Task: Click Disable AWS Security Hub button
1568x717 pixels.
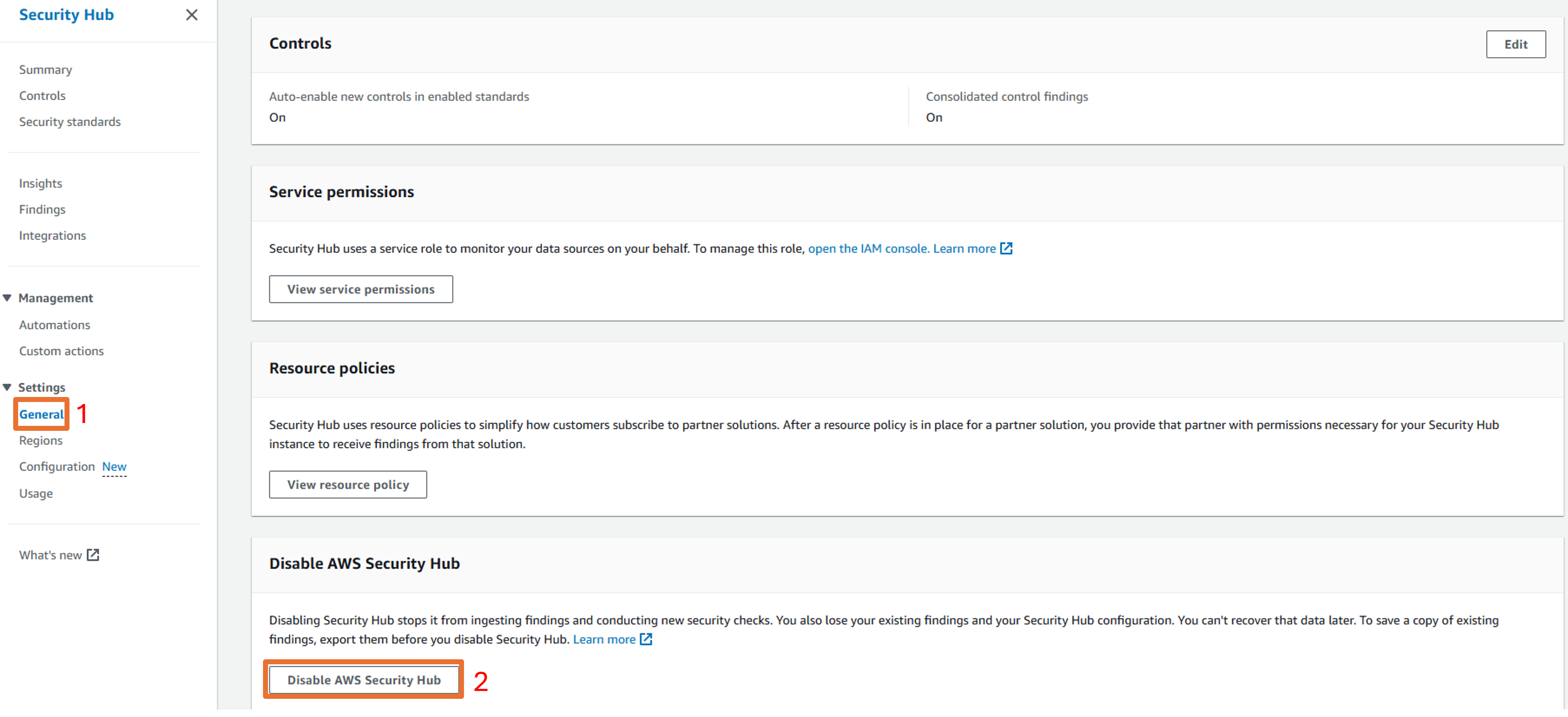Action: click(364, 680)
